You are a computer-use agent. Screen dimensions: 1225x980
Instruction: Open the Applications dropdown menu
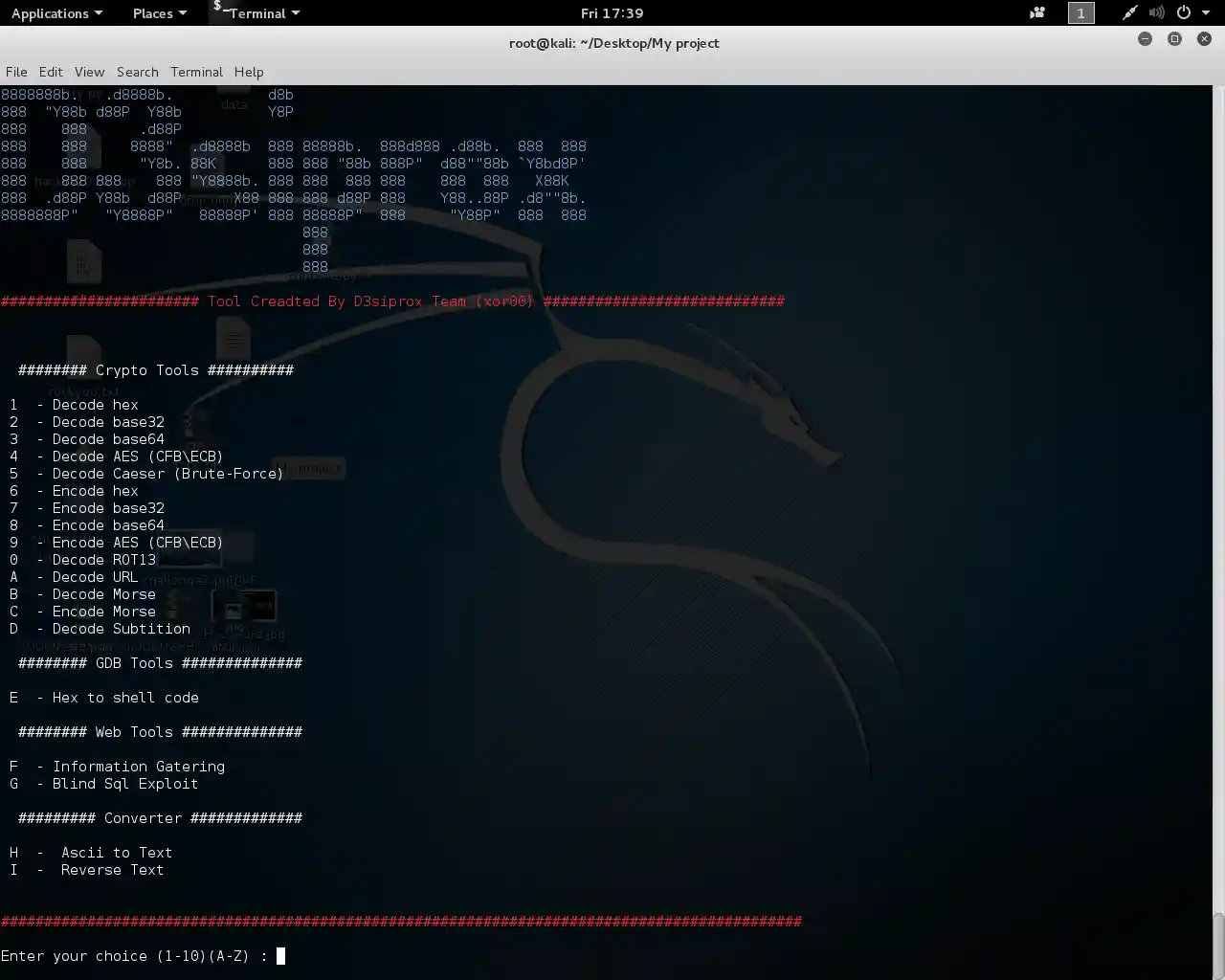(56, 13)
